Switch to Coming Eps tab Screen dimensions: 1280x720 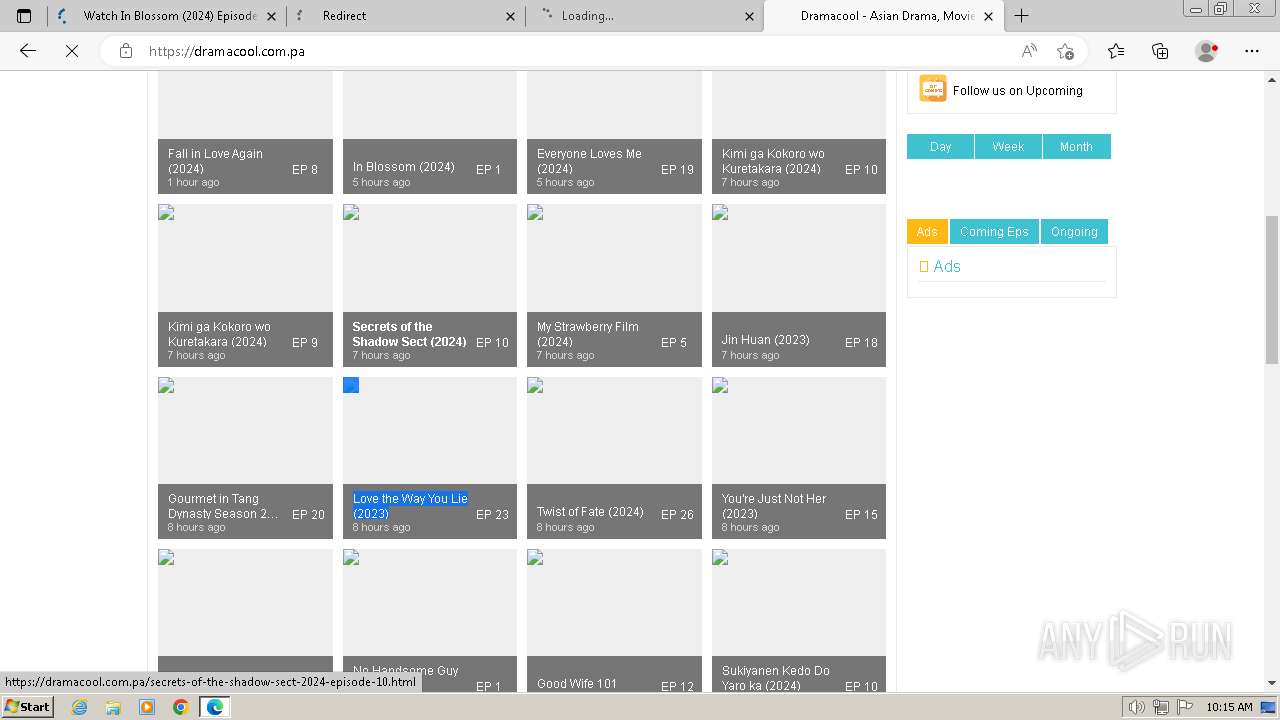[994, 232]
